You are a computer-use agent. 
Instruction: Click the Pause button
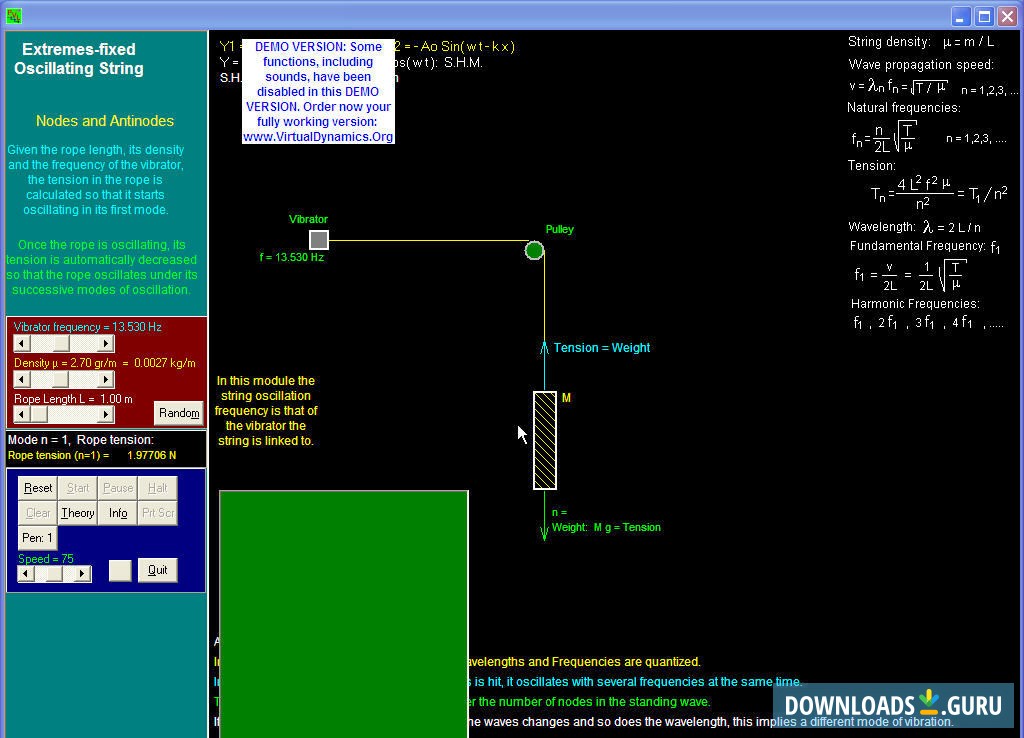pyautogui.click(x=118, y=488)
